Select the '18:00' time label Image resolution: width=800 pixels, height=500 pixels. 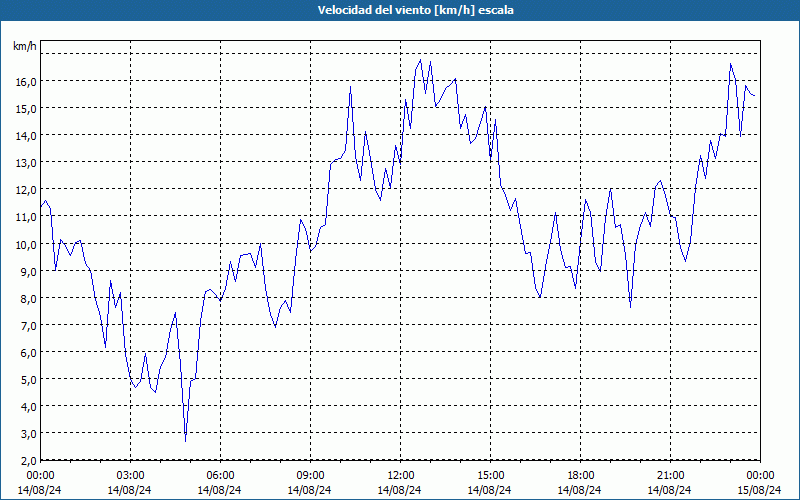pyautogui.click(x=580, y=476)
